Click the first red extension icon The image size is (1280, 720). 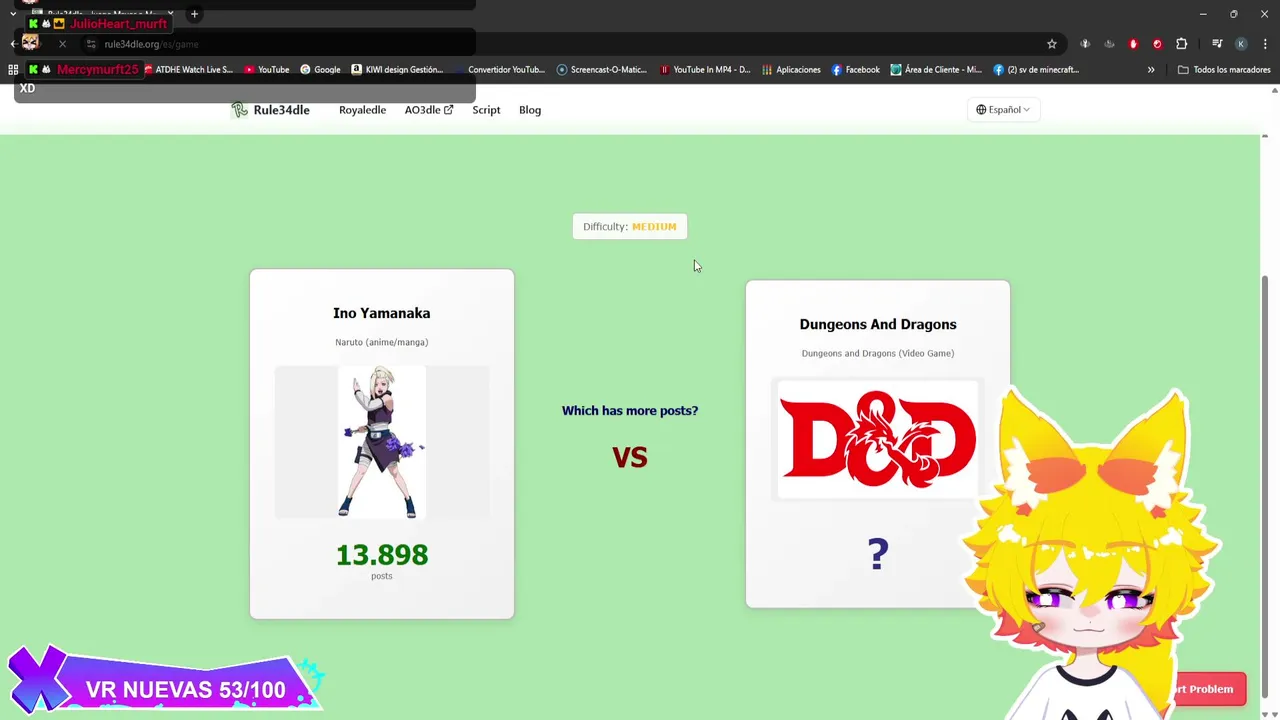[1133, 44]
